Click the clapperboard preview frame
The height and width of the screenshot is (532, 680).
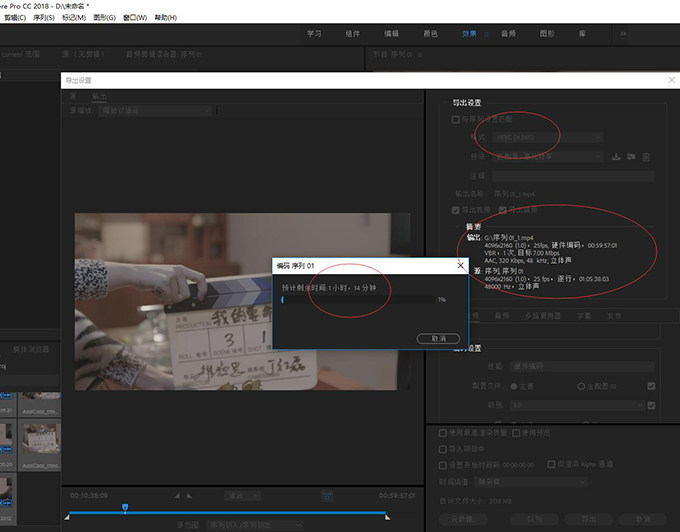coord(242,302)
